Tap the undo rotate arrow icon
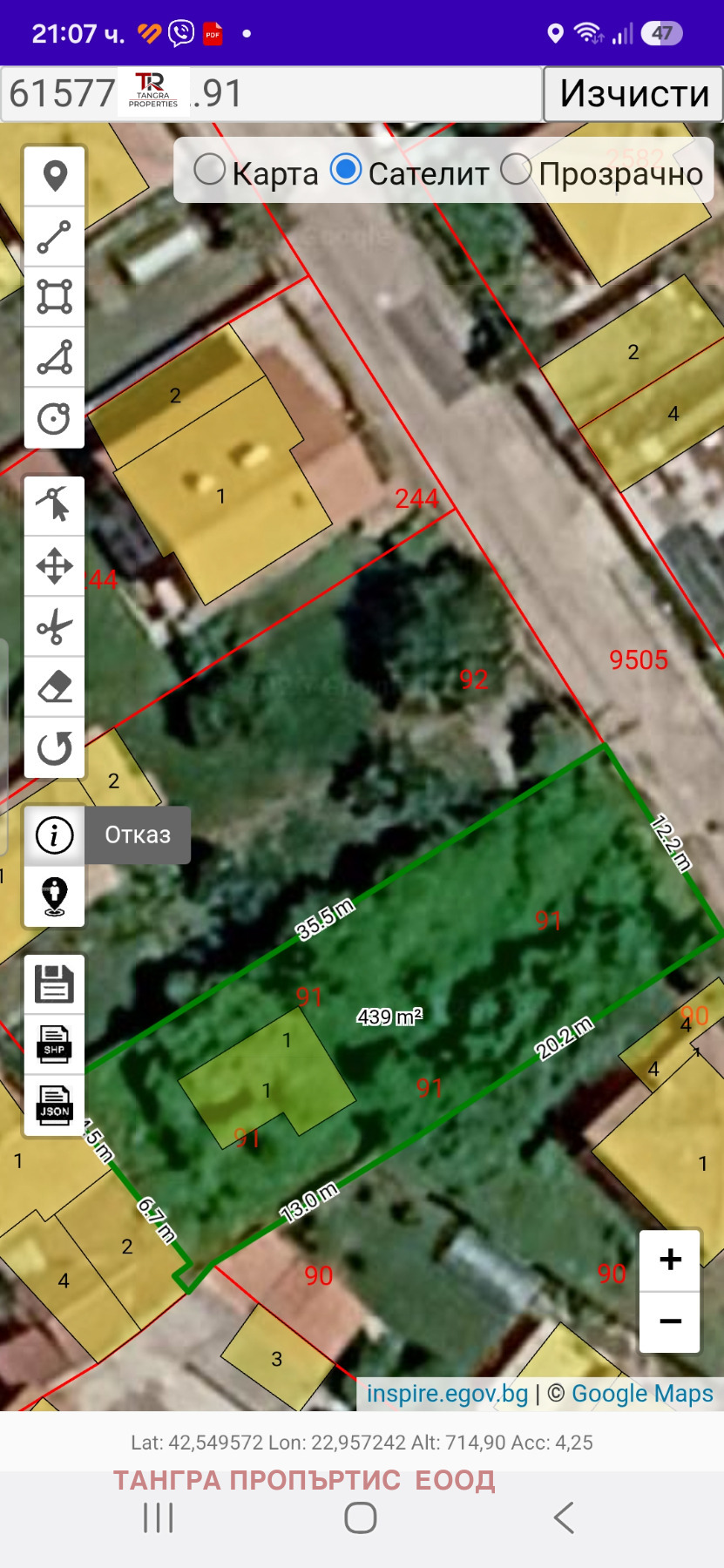The image size is (724, 1568). click(x=54, y=747)
